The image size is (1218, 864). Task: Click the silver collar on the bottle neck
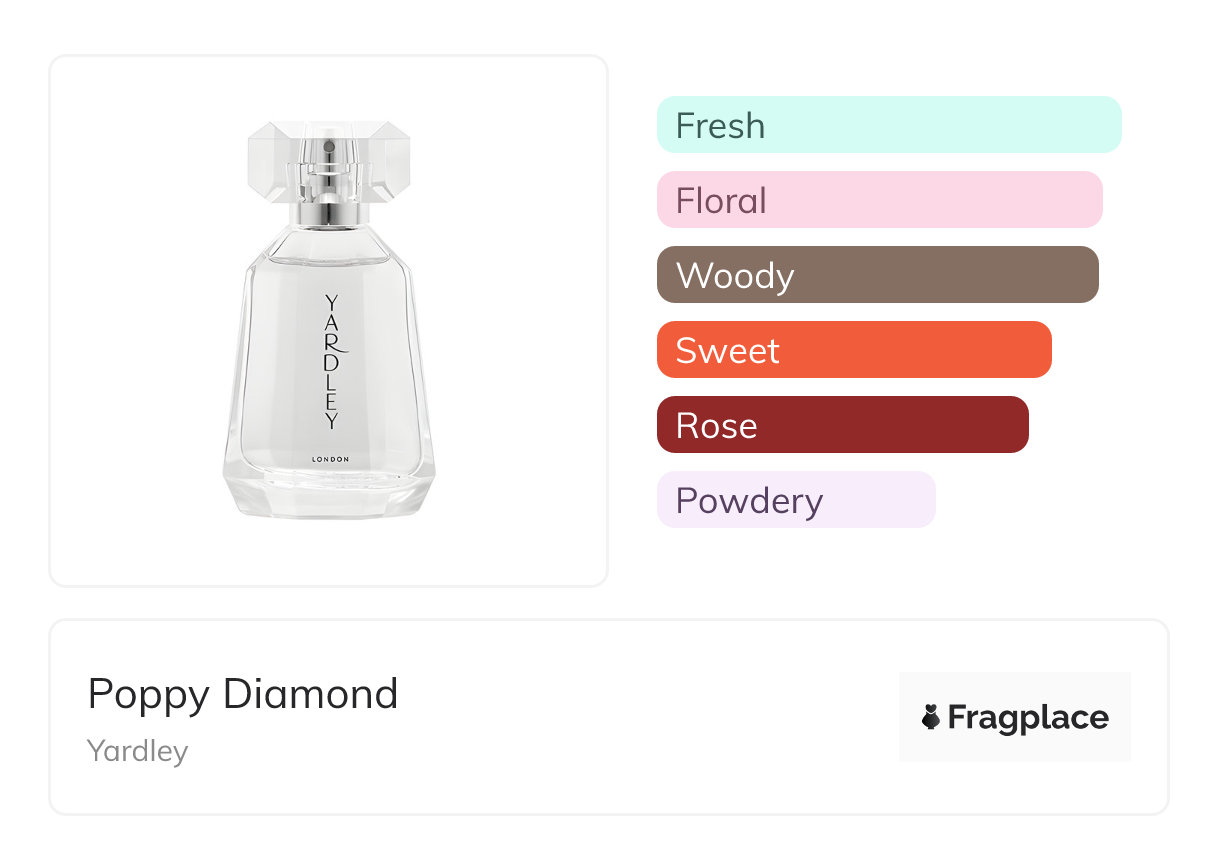328,213
